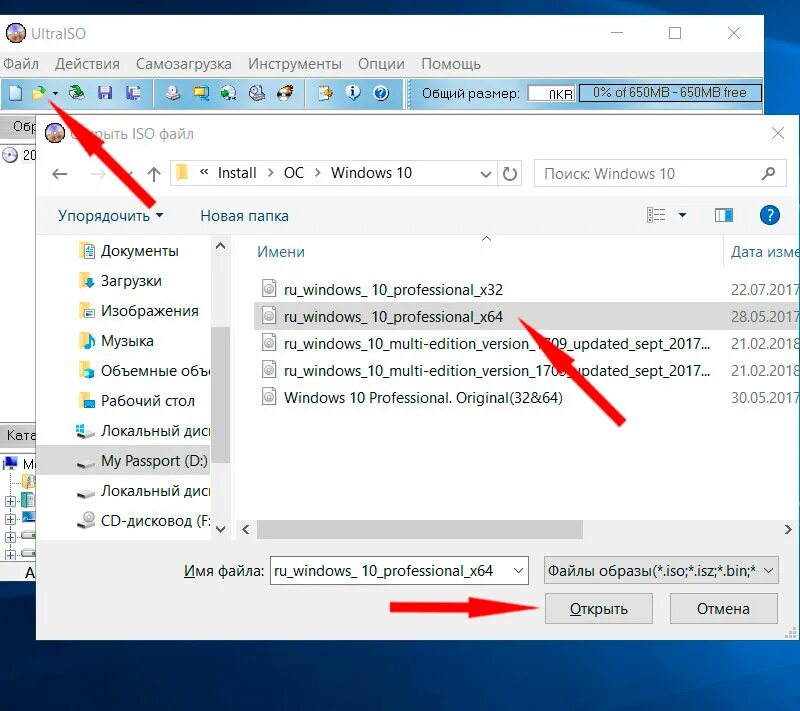Click the horizontal scrollbar thumb in file list
This screenshot has width=800, height=711.
coord(419,529)
